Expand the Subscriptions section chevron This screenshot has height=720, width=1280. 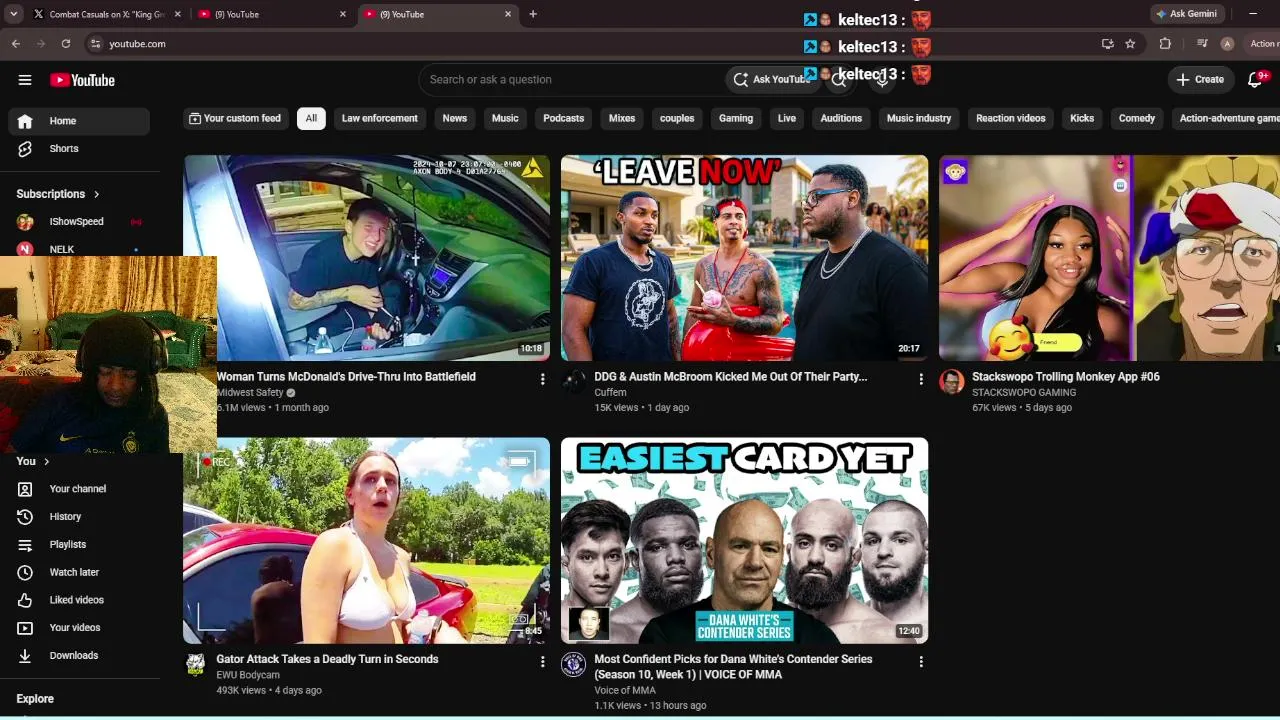pos(97,194)
